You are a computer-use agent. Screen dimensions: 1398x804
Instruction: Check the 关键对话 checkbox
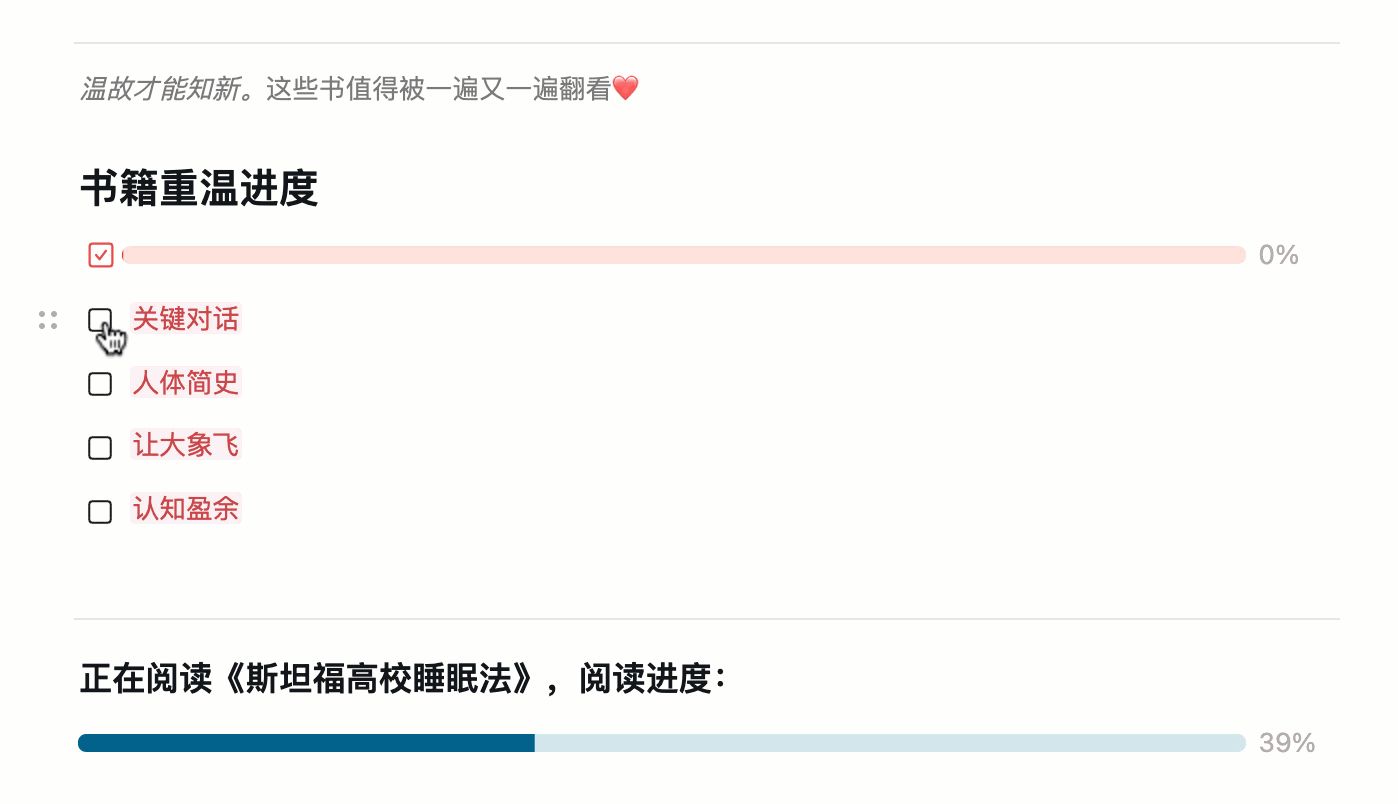click(x=100, y=320)
